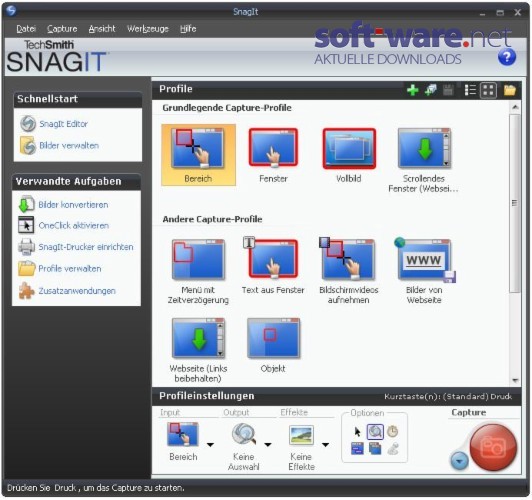Screen dimensions: 532x500
Task: Open the profile folder organizer icon
Action: coord(510,90)
